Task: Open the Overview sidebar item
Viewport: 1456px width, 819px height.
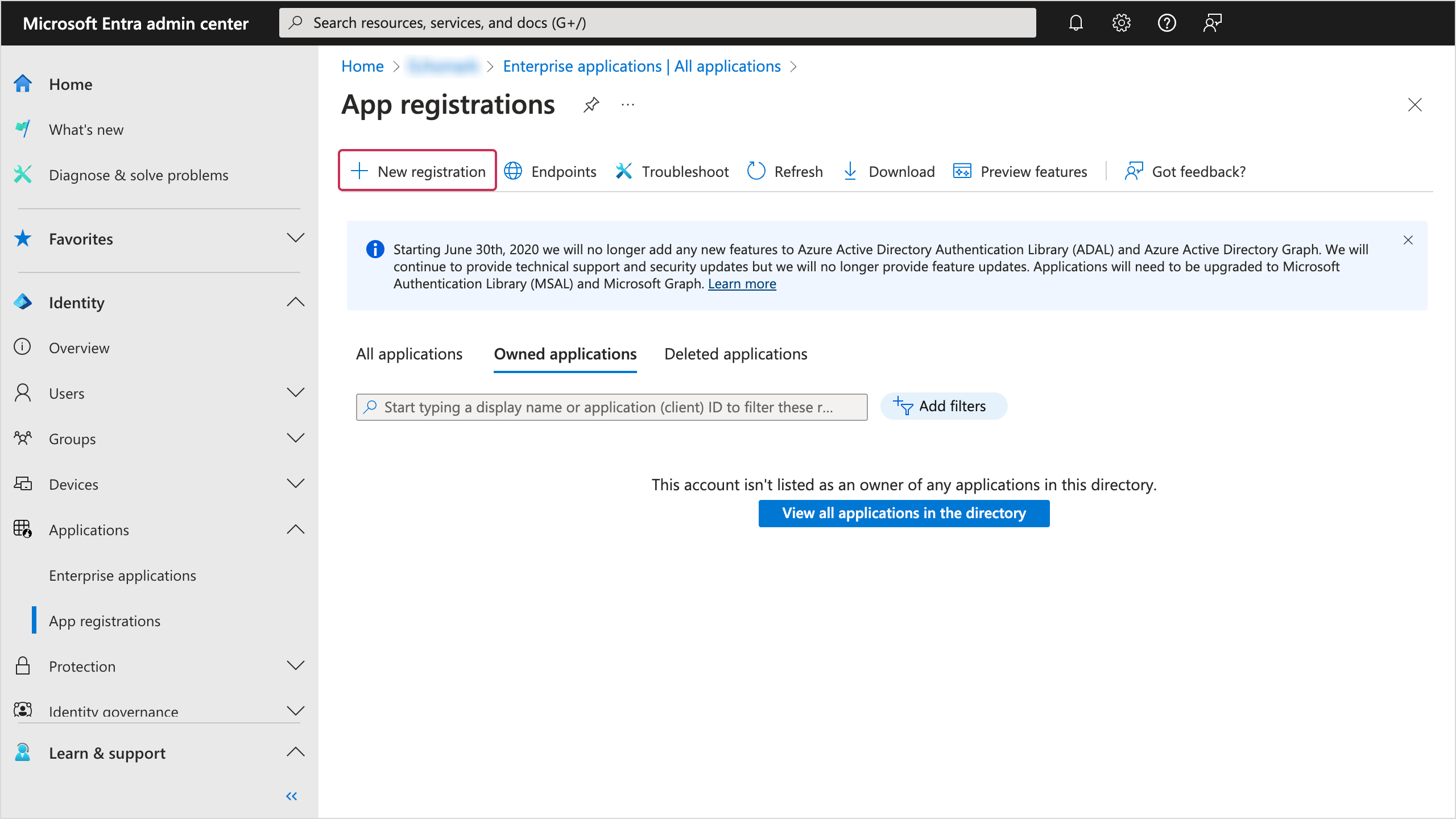Action: point(79,348)
